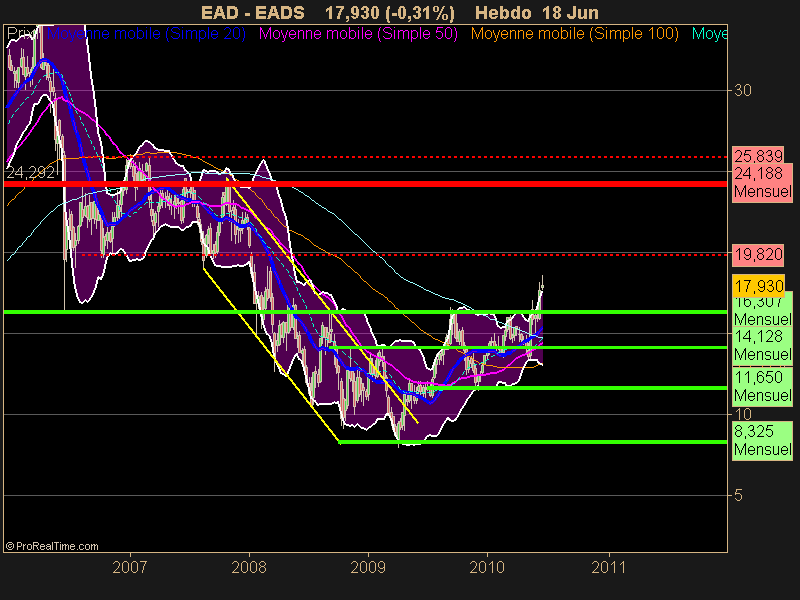
Task: Click the '17,930 (-0,31%)' price in title
Action: tap(390, 12)
